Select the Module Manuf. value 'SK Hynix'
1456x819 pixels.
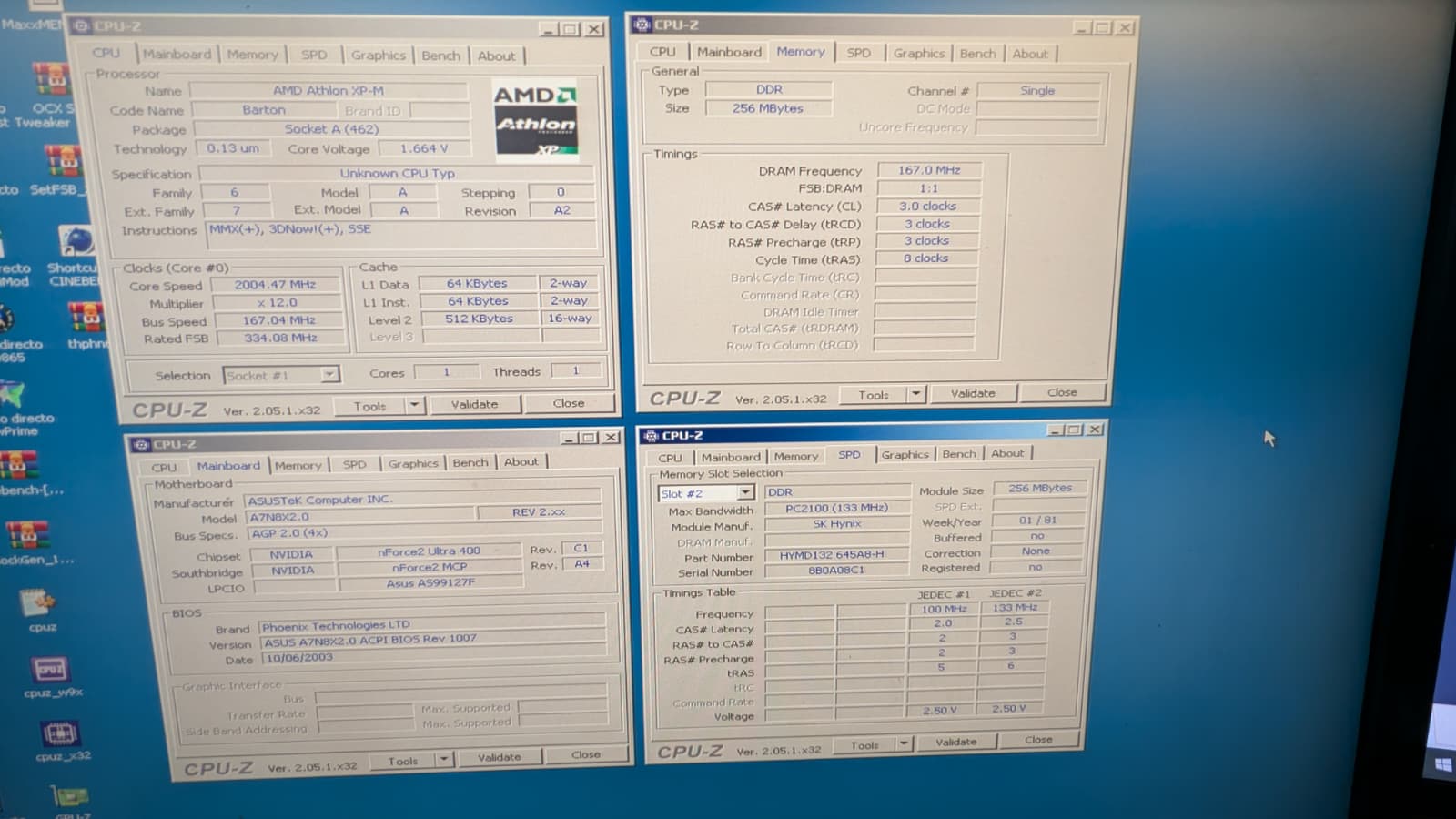(x=837, y=524)
